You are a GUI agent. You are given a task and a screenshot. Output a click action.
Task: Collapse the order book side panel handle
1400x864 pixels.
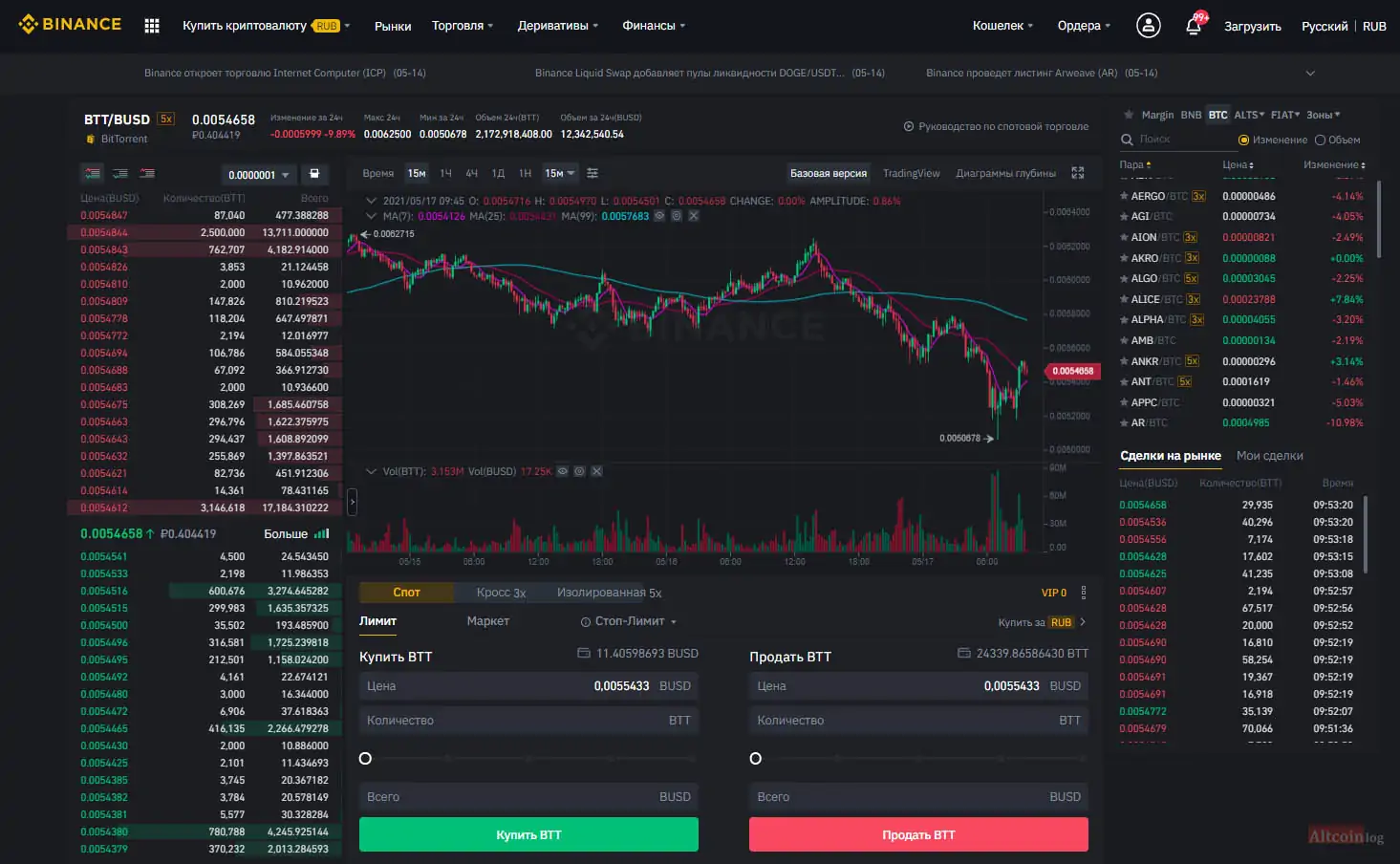(352, 501)
